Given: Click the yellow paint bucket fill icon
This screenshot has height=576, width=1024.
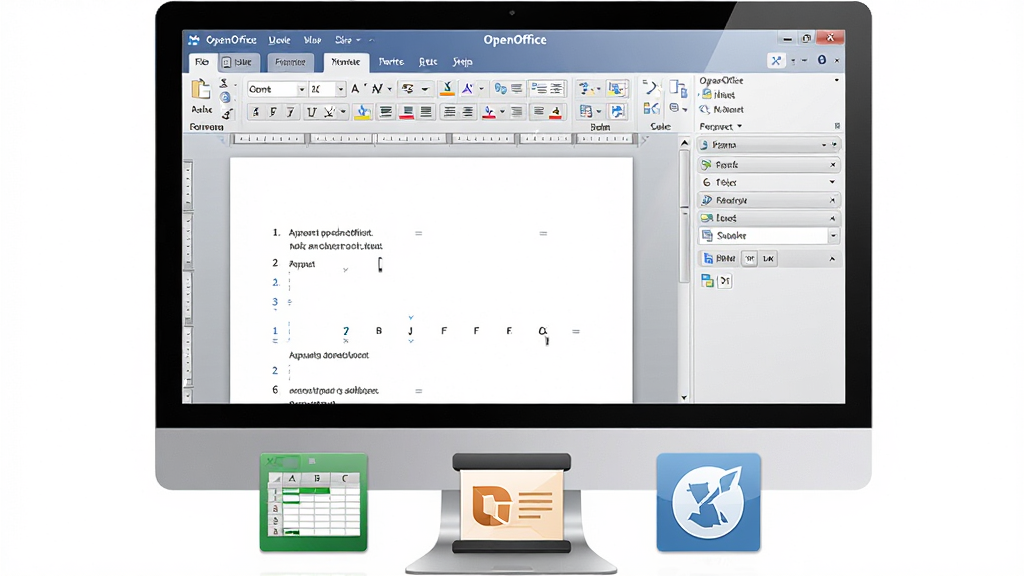Looking at the screenshot, I should (362, 112).
